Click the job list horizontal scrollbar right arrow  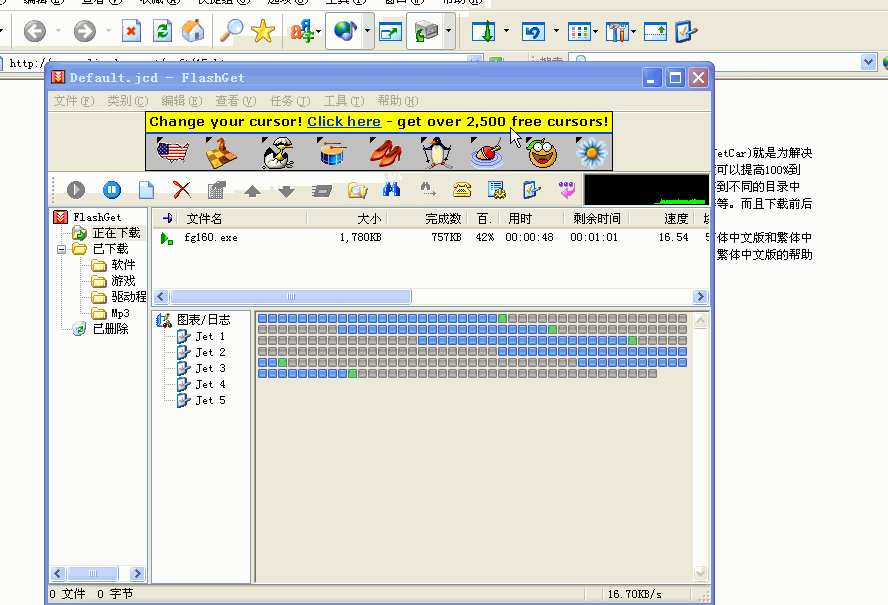click(700, 296)
